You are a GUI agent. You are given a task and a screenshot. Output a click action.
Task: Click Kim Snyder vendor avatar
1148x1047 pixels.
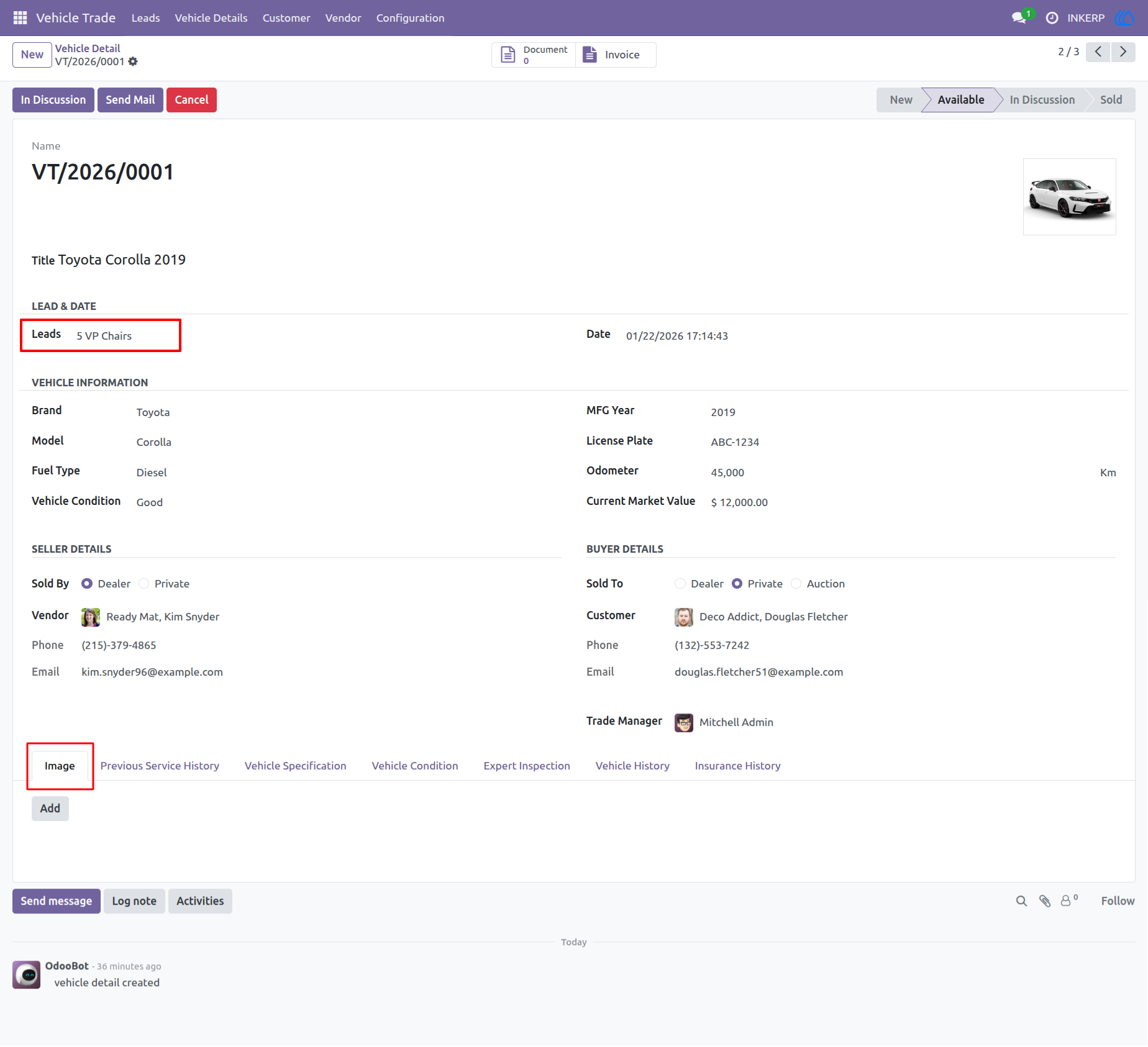click(x=91, y=617)
